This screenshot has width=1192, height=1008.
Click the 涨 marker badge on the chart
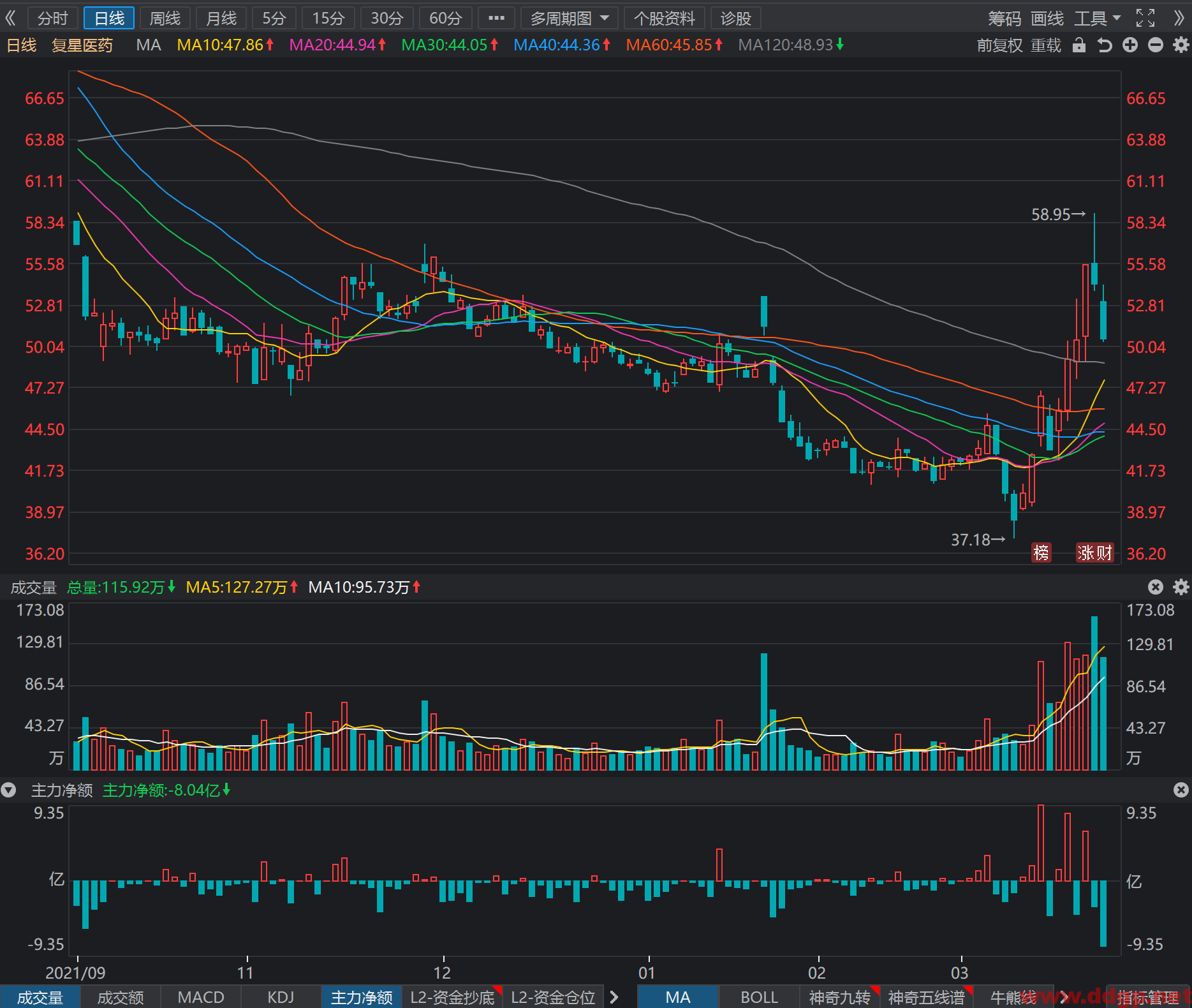[x=1085, y=552]
